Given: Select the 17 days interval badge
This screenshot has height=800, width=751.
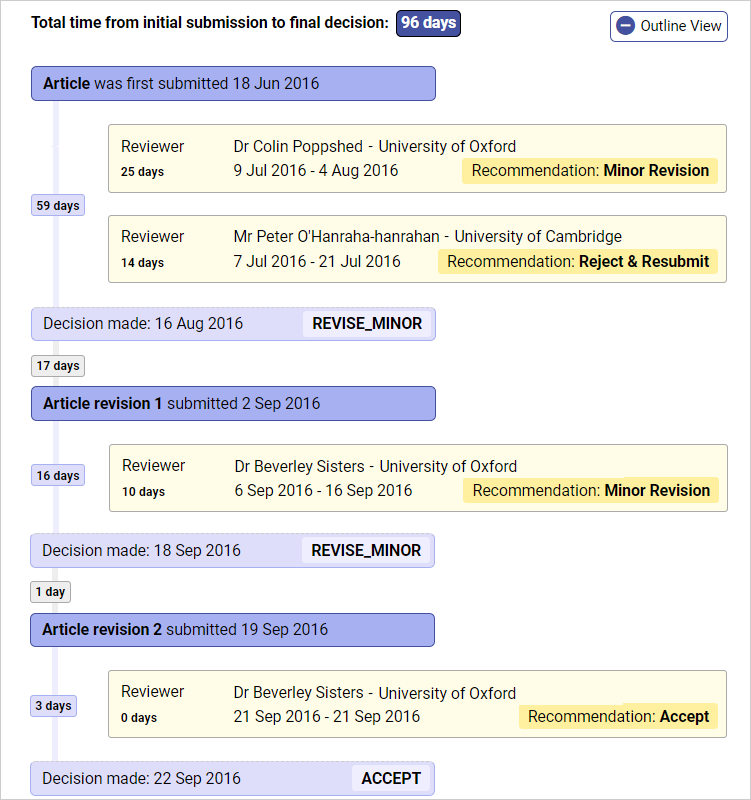Looking at the screenshot, I should click(x=57, y=366).
